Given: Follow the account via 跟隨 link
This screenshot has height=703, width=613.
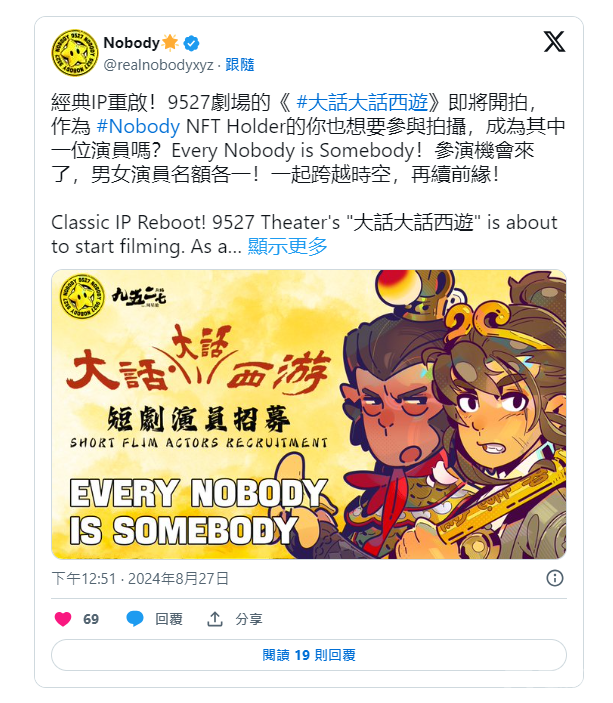Looking at the screenshot, I should pos(239,65).
